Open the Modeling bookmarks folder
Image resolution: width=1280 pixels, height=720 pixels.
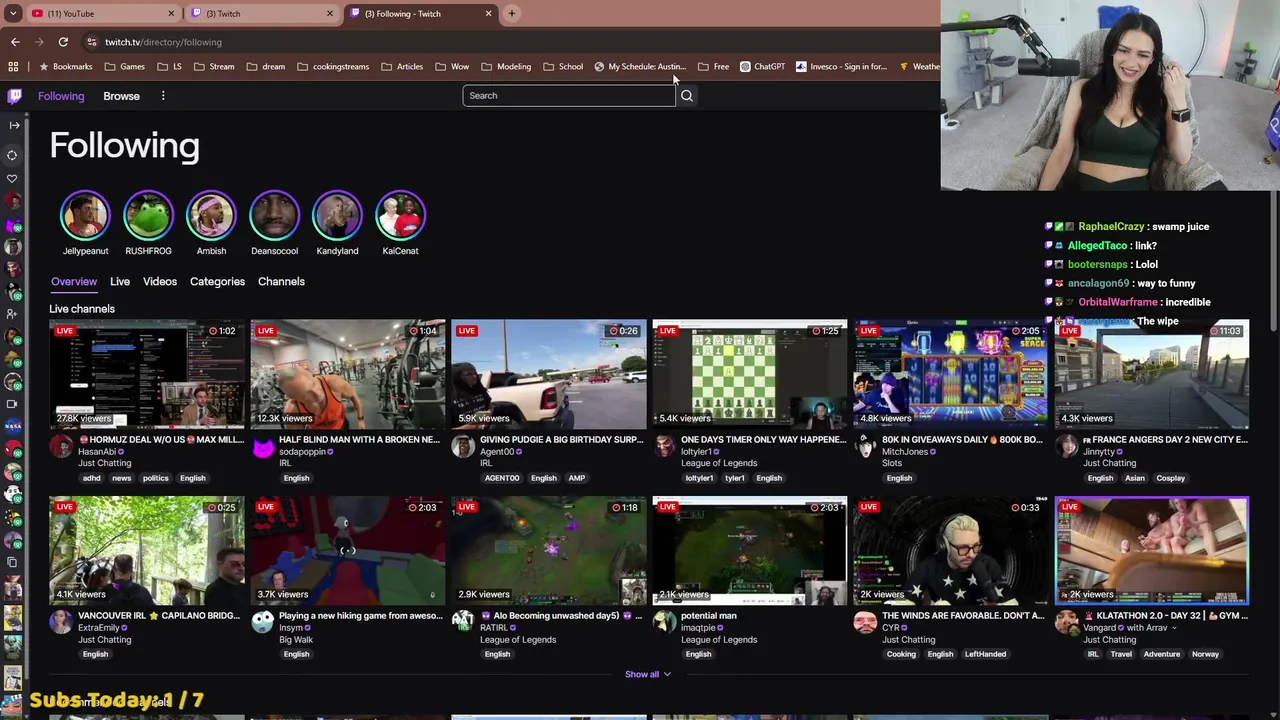(506, 67)
